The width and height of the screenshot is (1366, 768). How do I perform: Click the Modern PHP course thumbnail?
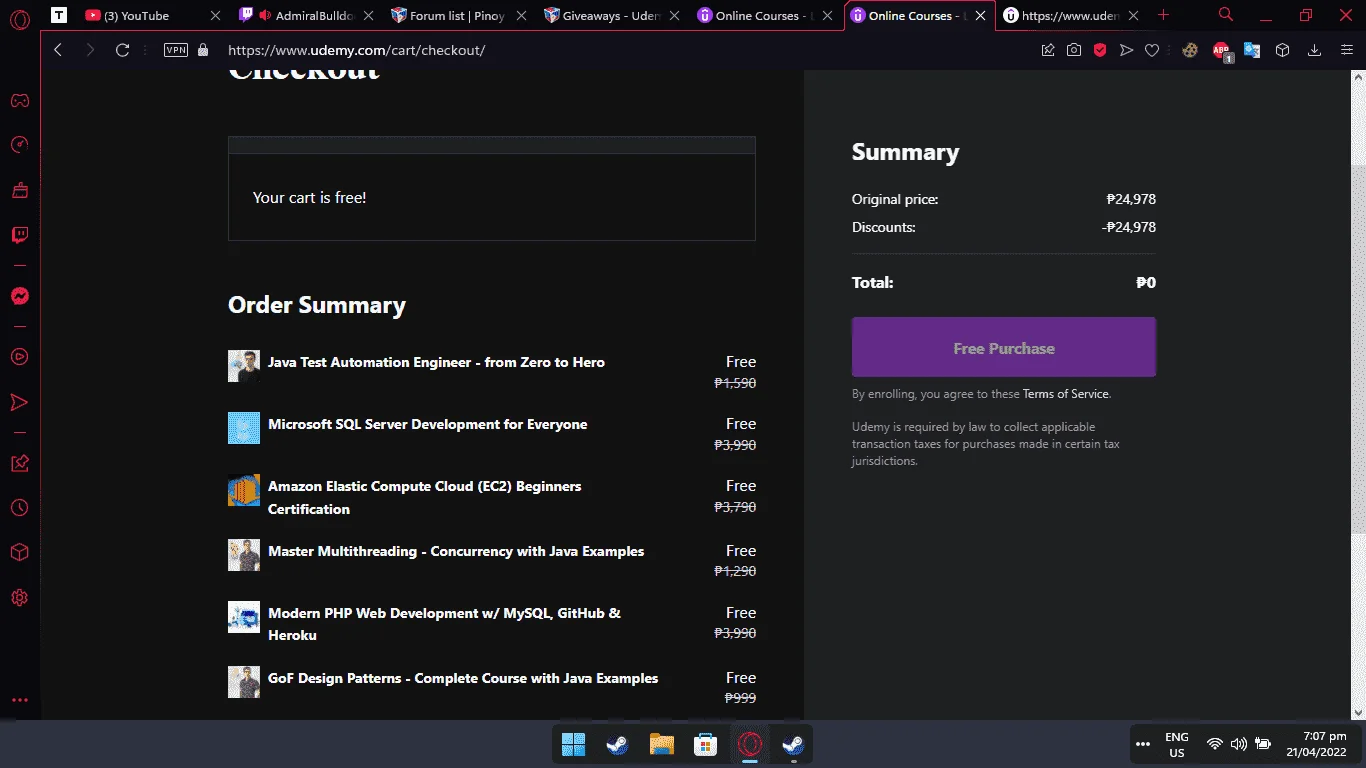pyautogui.click(x=244, y=617)
